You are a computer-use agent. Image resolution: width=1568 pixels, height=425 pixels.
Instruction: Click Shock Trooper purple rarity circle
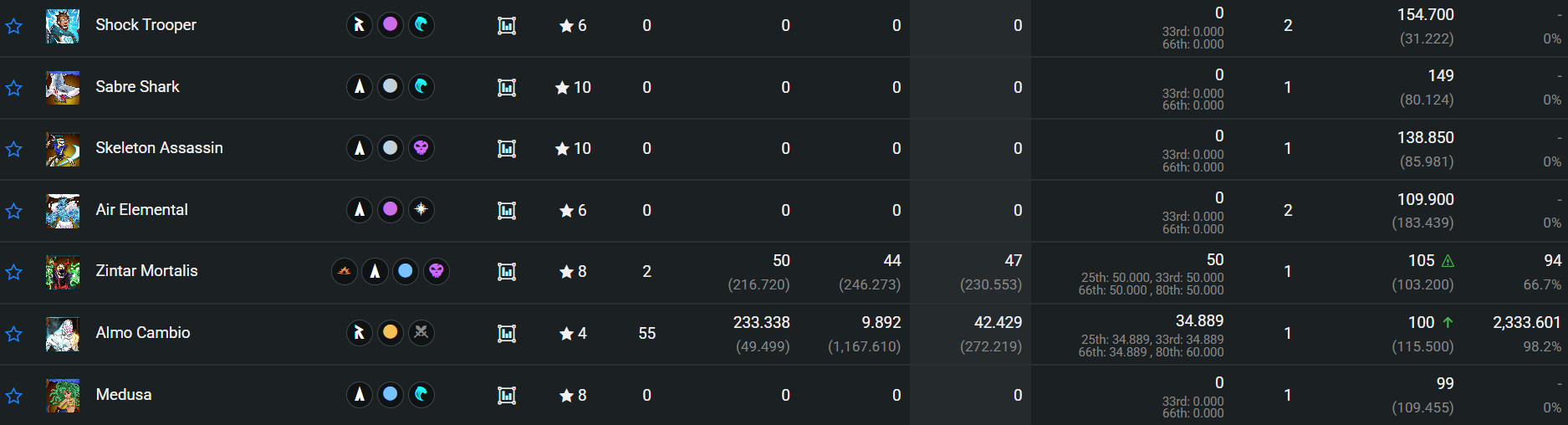point(391,24)
